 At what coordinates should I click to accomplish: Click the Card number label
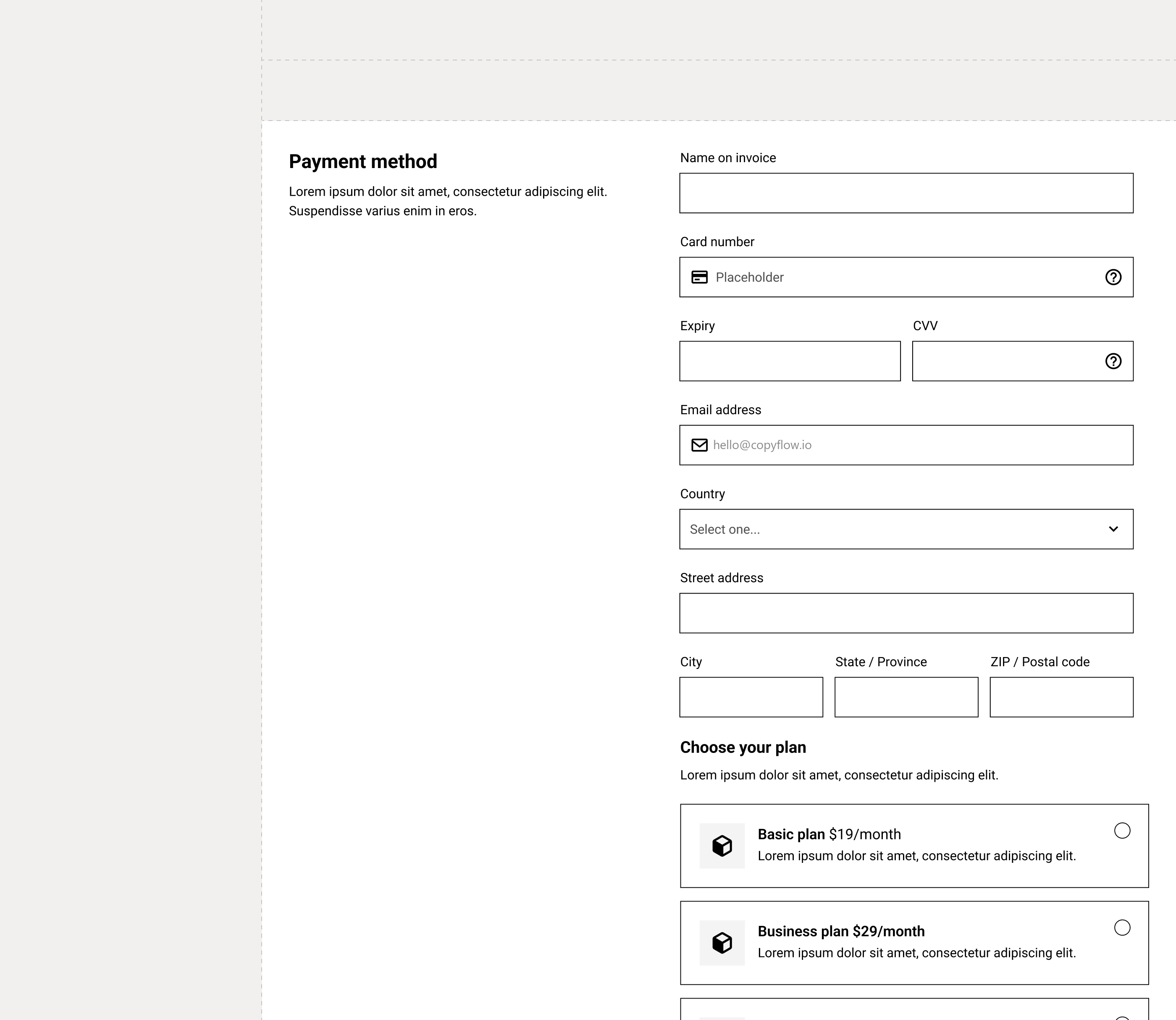click(x=717, y=242)
